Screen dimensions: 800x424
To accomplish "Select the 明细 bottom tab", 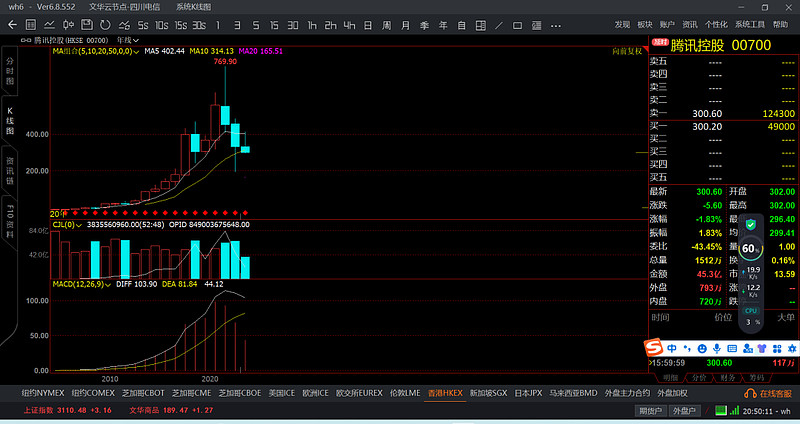I will (x=670, y=378).
